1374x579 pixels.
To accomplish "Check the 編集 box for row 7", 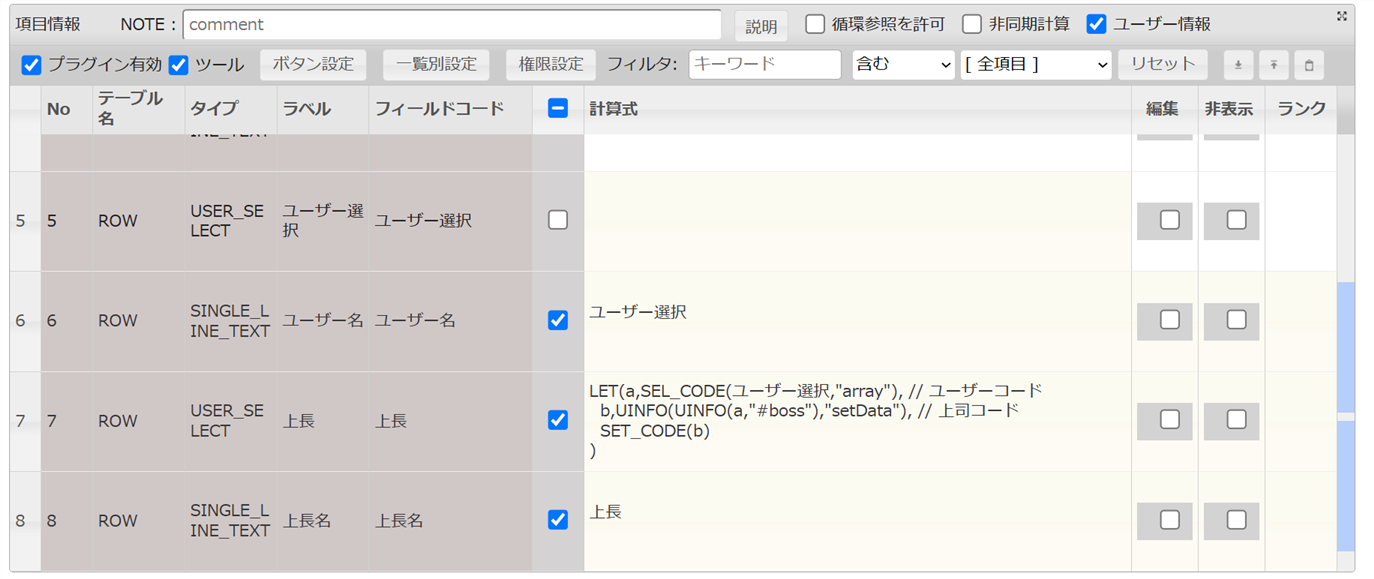I will (1169, 420).
